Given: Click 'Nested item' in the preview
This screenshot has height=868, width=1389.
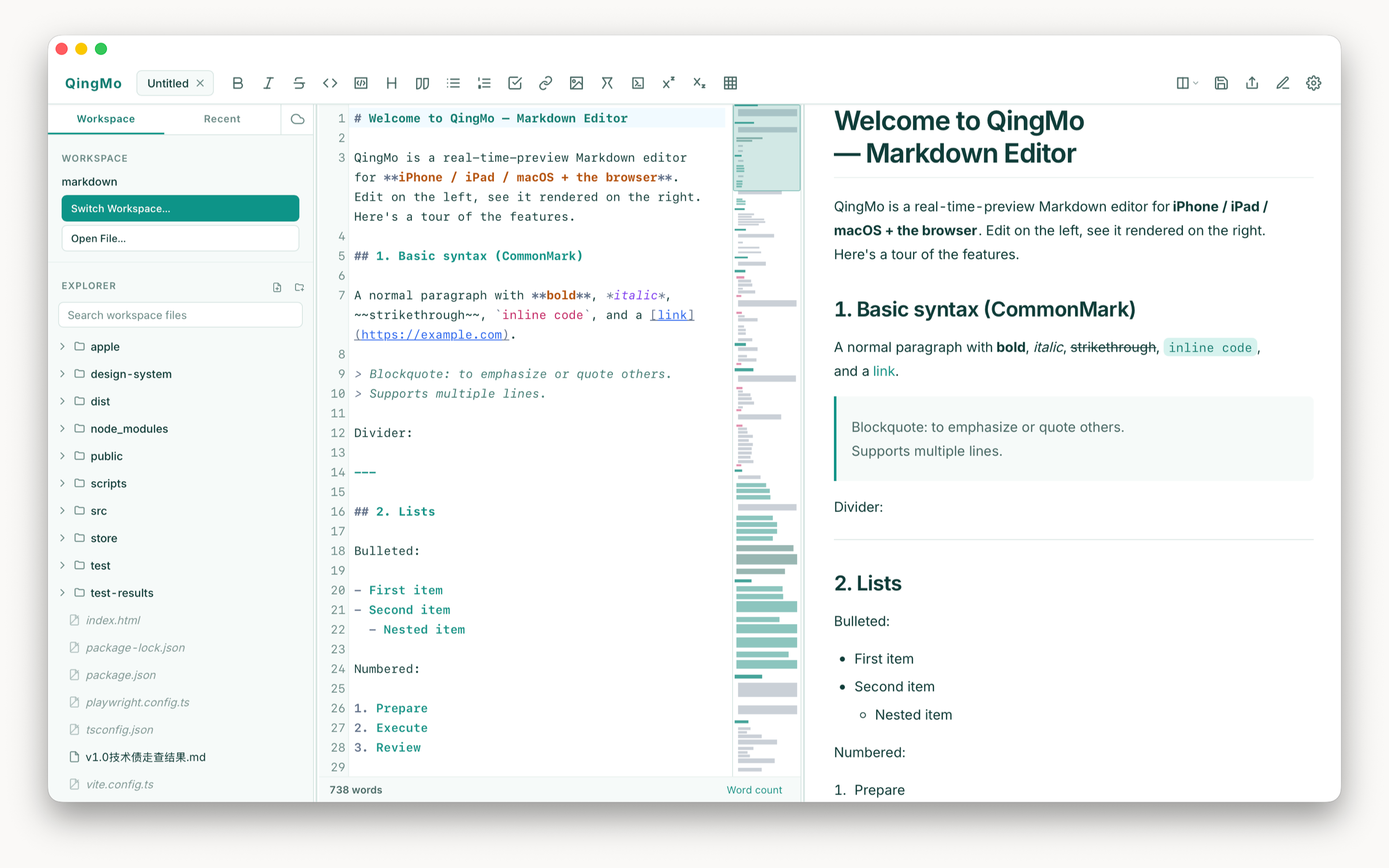Looking at the screenshot, I should [913, 715].
